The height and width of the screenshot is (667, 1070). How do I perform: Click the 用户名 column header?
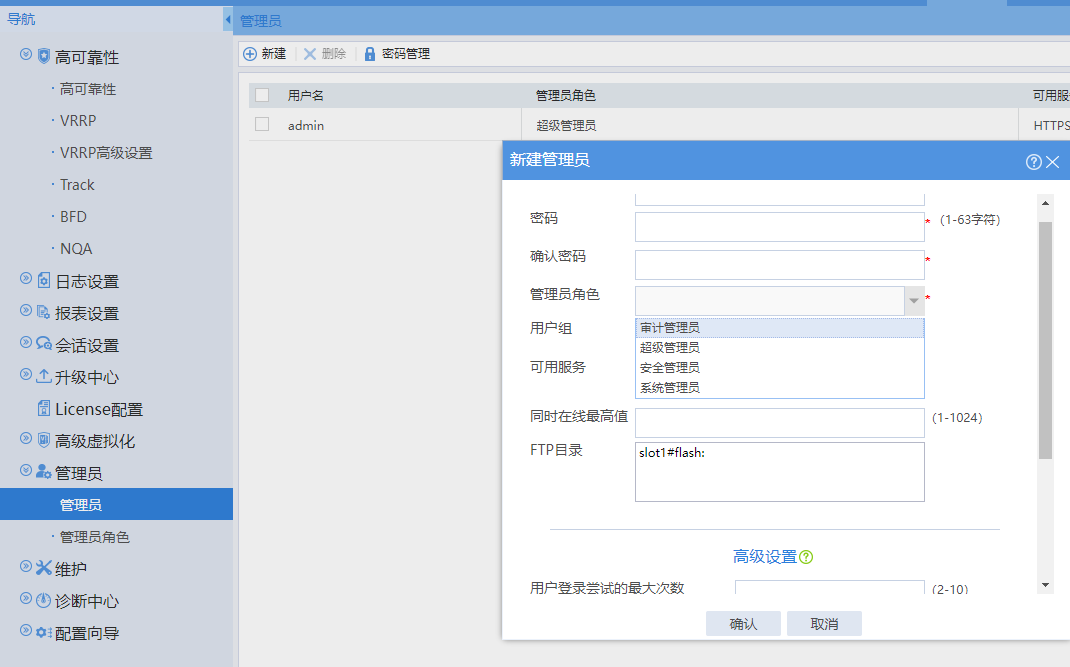pyautogui.click(x=306, y=96)
